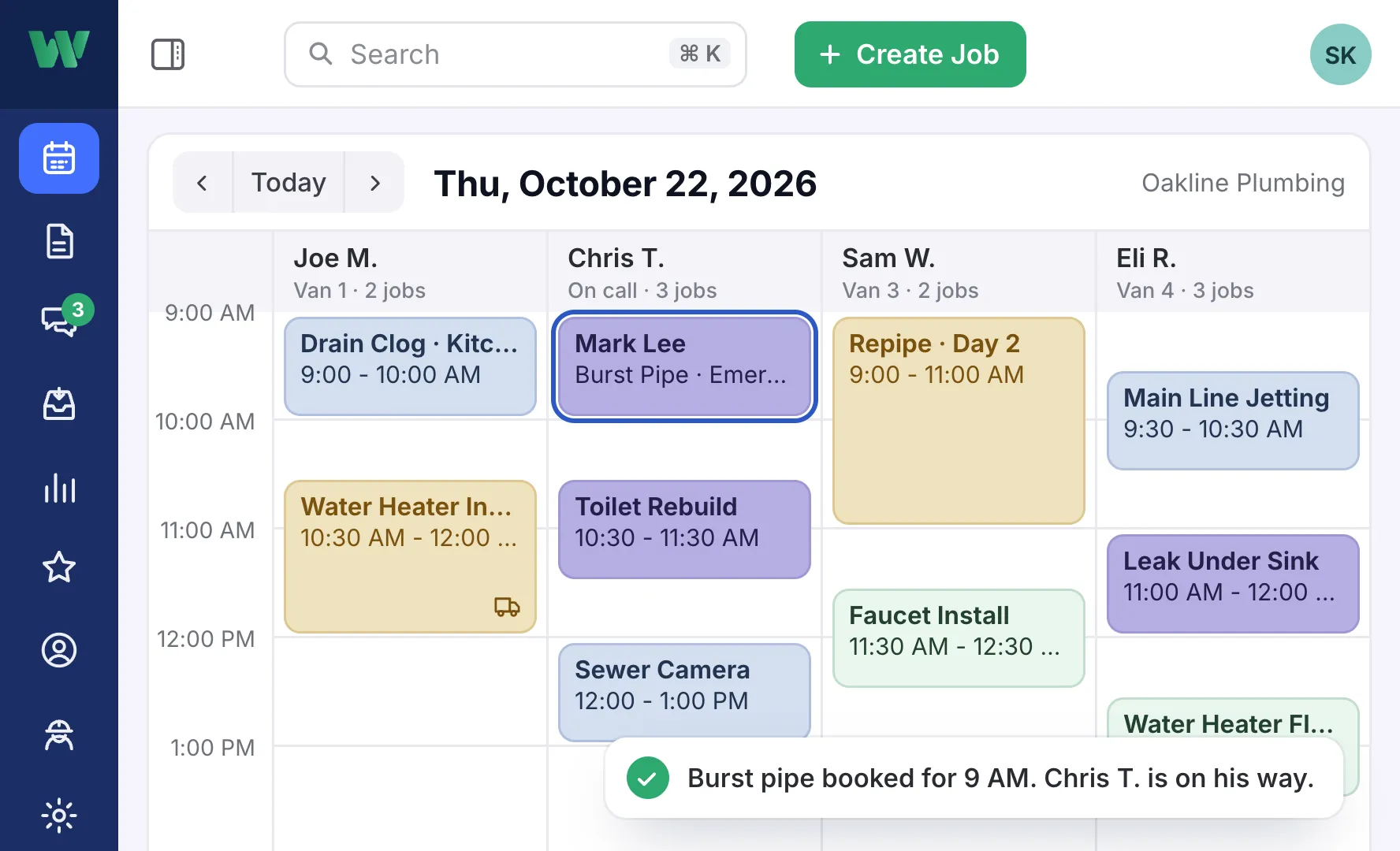Open the Mark Lee Burst Pipe job
Screen dimensions: 1400x851
tap(684, 366)
